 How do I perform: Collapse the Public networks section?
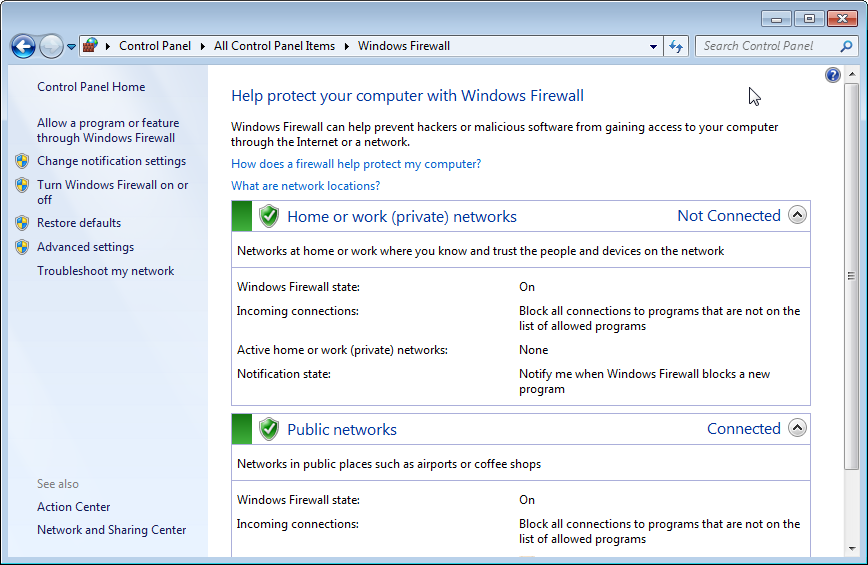point(797,428)
